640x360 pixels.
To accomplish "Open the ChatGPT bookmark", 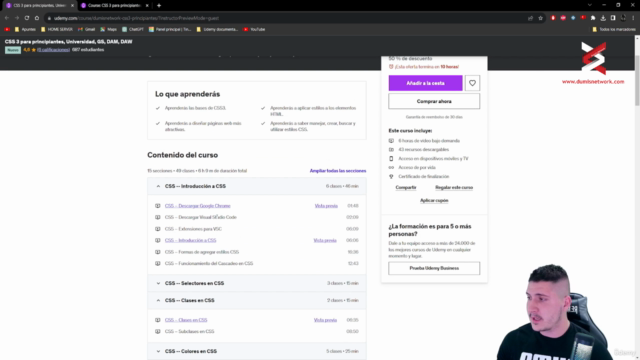I will point(133,29).
